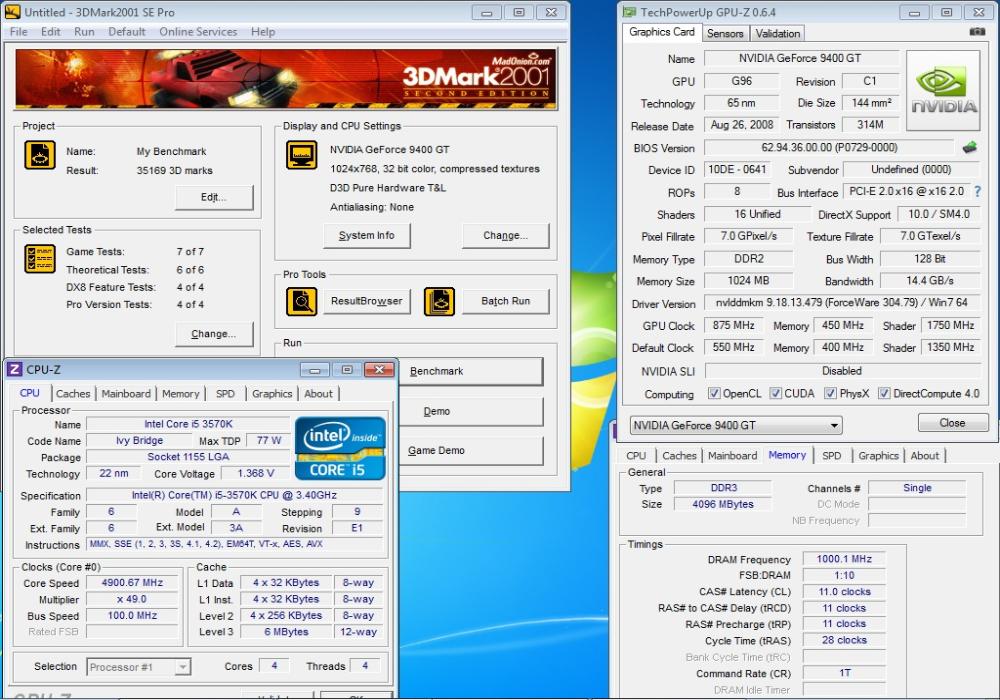1000x700 pixels.
Task: Open the NVIDIA GeForce 9400 GT dropdown
Action: (x=735, y=425)
